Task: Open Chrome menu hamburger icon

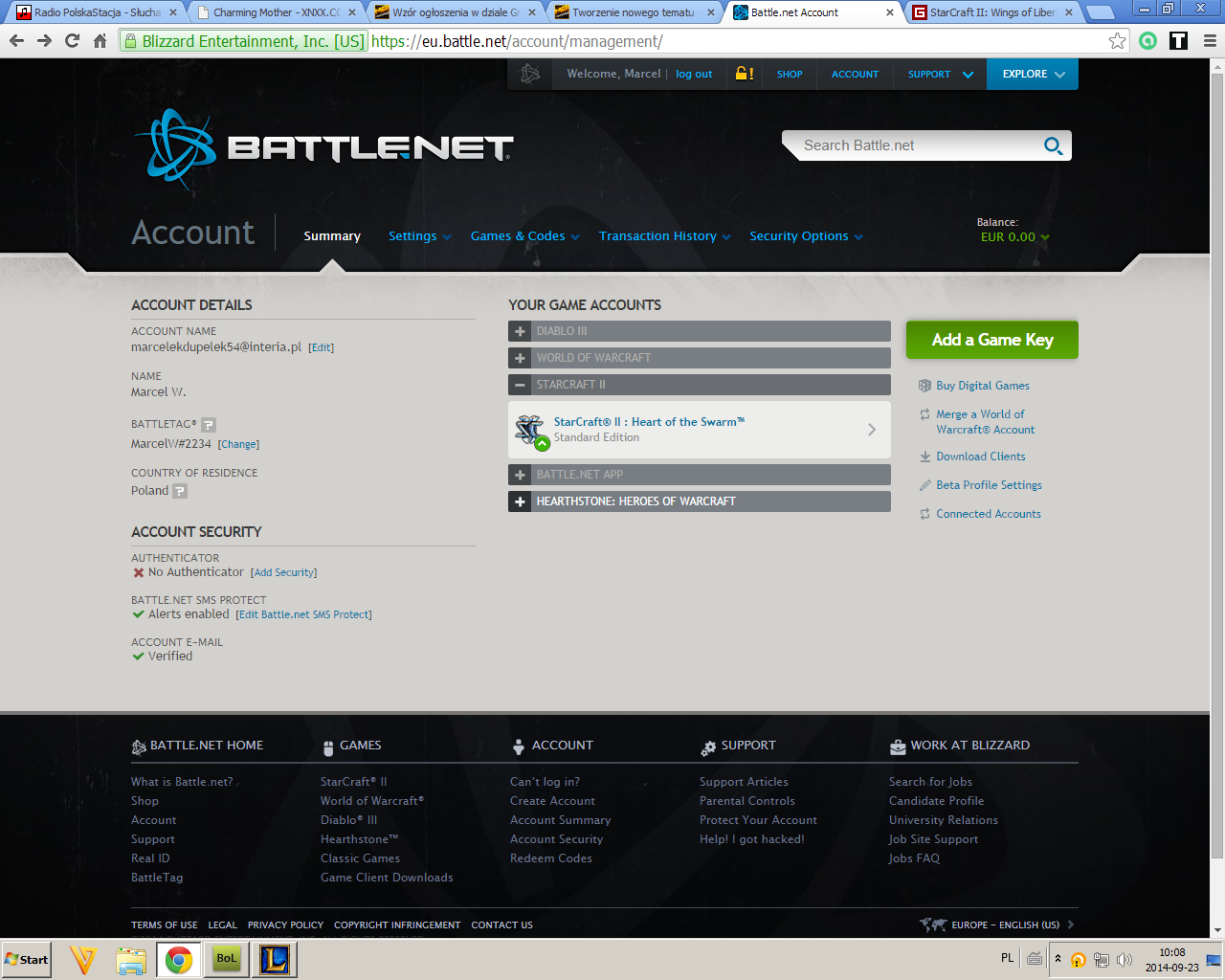Action: (x=1210, y=40)
